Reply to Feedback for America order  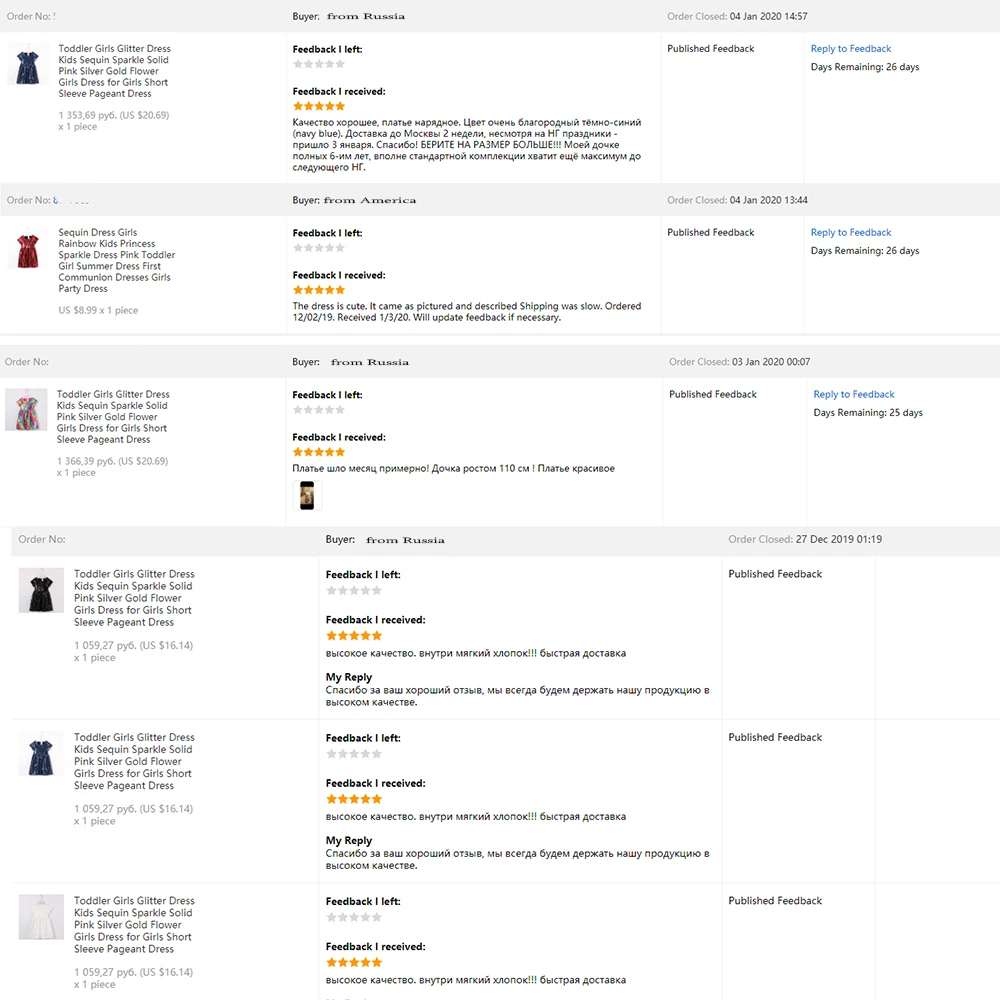tap(850, 232)
